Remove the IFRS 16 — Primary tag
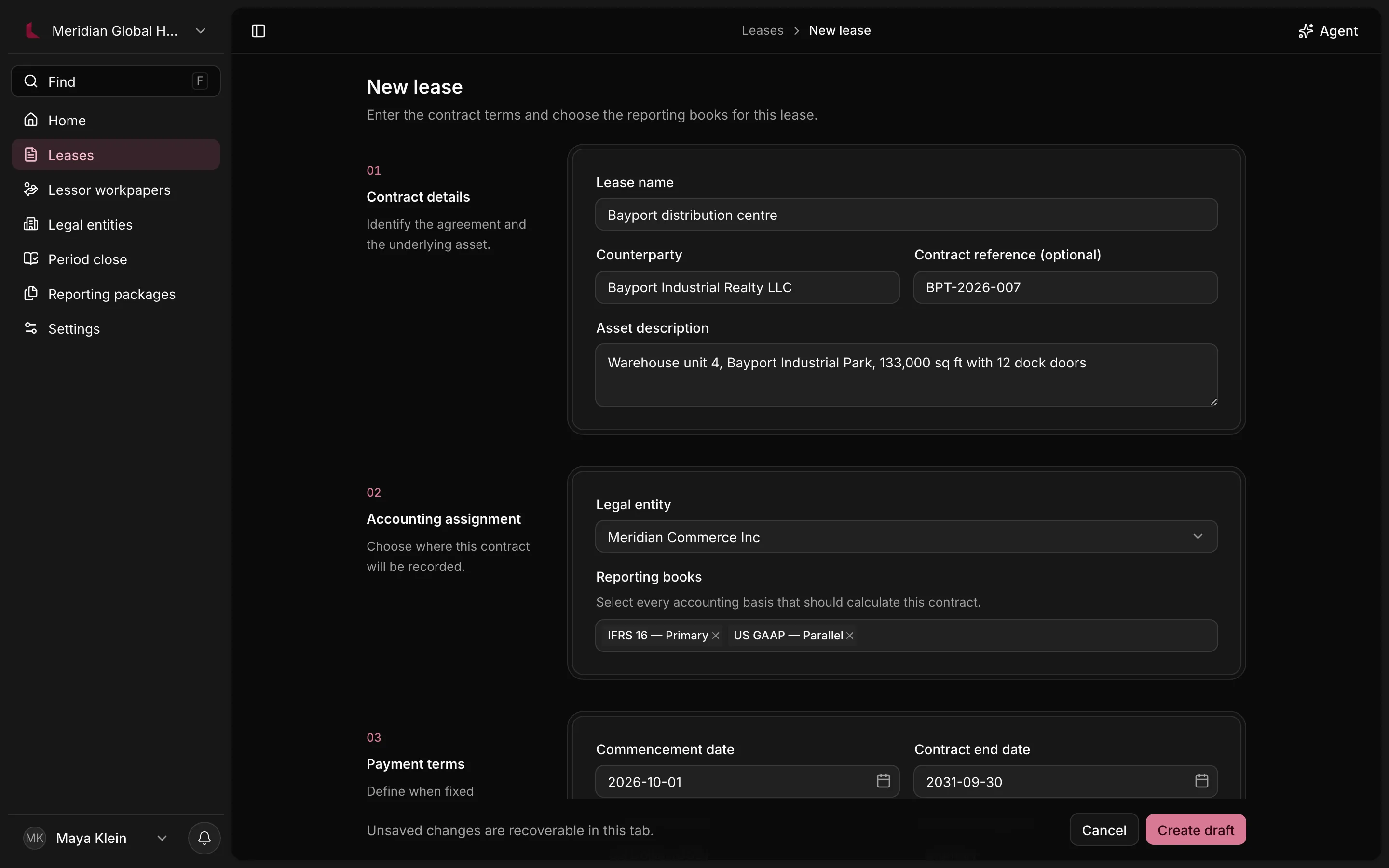This screenshot has width=1389, height=868. (x=716, y=636)
